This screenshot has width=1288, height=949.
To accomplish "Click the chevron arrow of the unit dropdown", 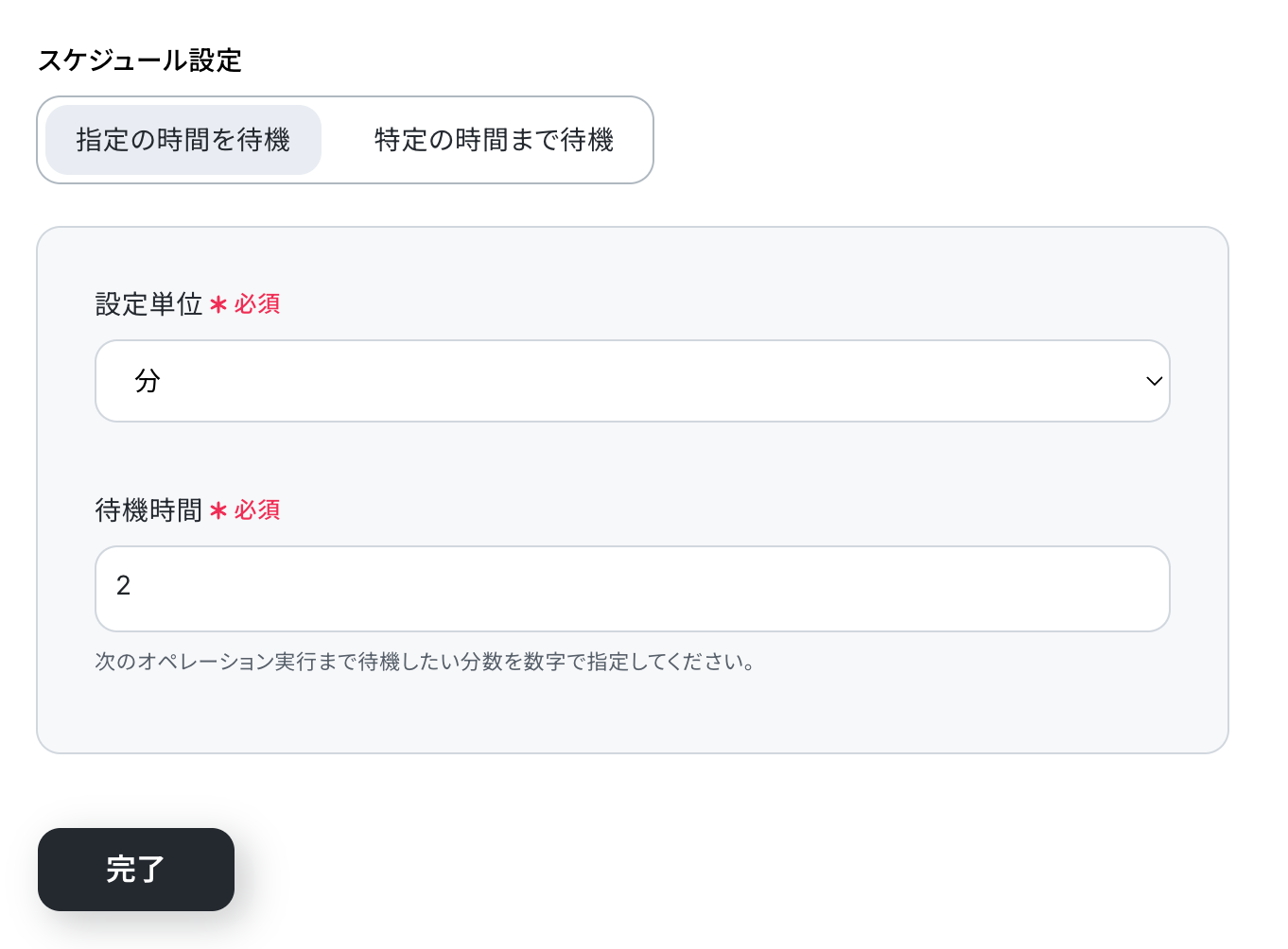I will pyautogui.click(x=1154, y=381).
